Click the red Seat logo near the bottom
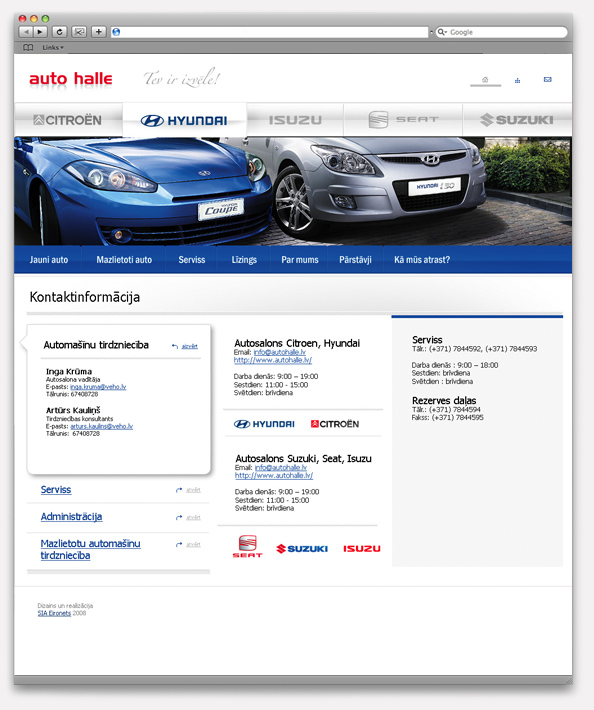The height and width of the screenshot is (710, 594). 247,547
